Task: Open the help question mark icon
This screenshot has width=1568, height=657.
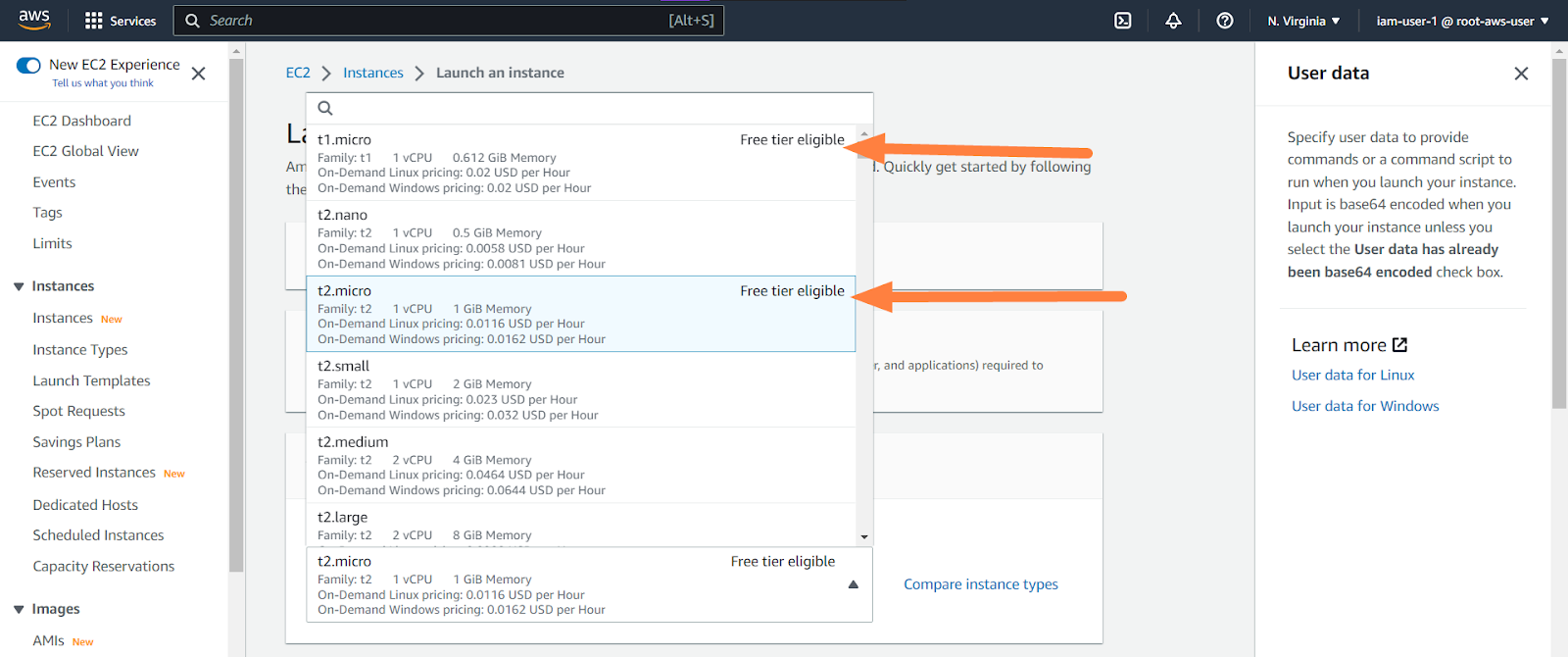Action: click(1225, 21)
